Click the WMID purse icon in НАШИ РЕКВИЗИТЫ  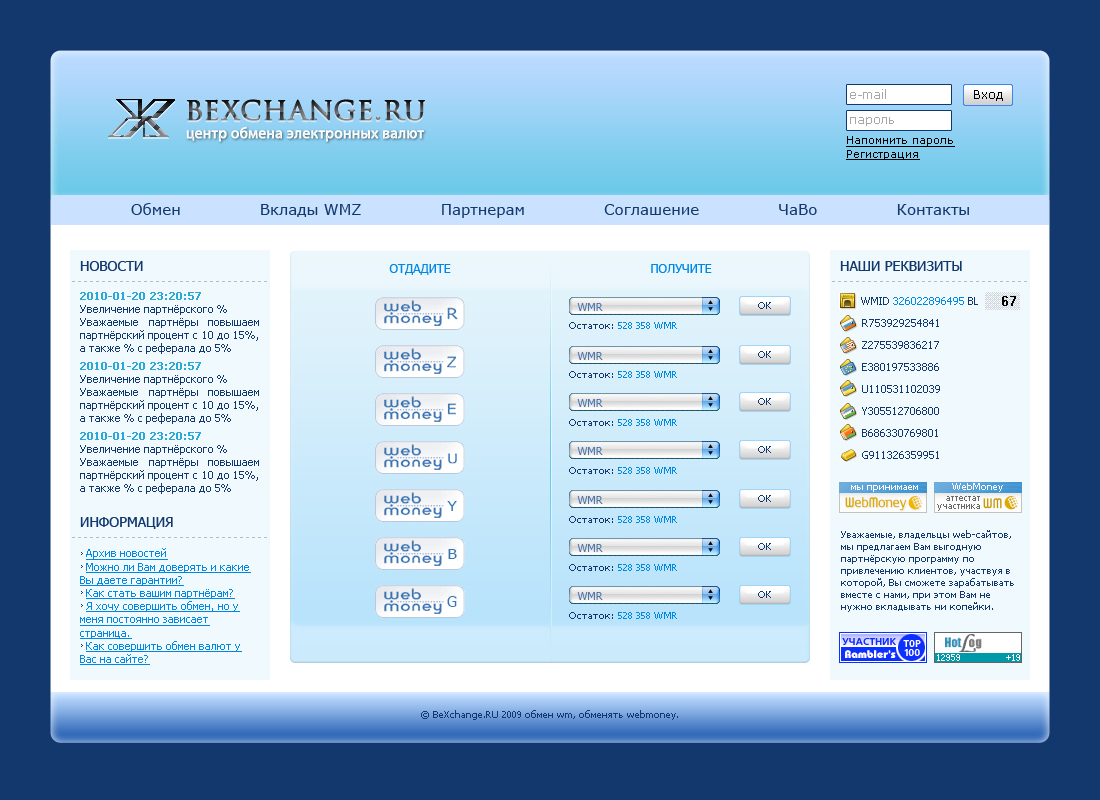(x=845, y=299)
